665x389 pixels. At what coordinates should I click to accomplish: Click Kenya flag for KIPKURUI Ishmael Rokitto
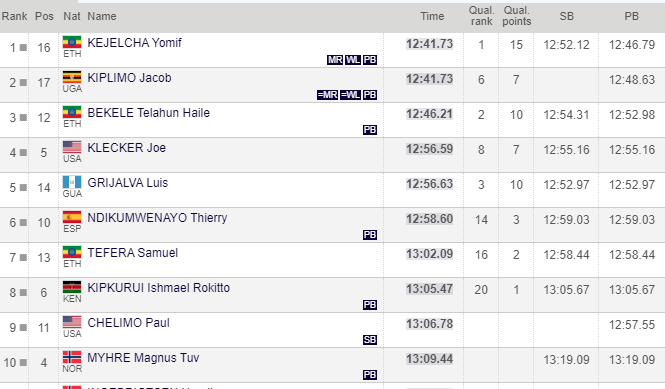click(x=72, y=287)
